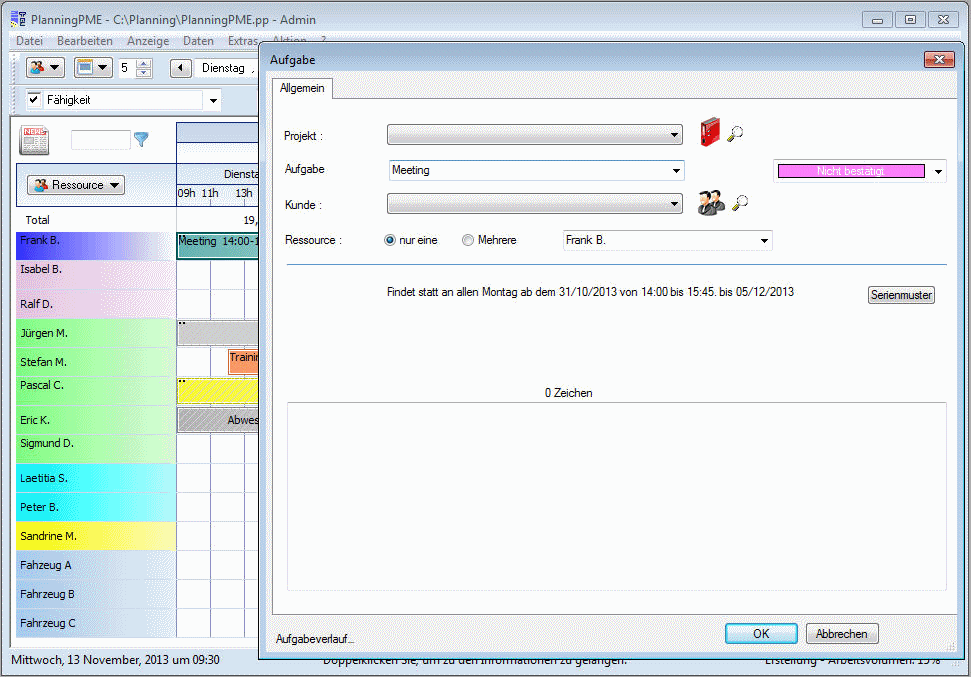This screenshot has height=677, width=971.
Task: Click the Meeting 14:00 task in Frank B. row
Action: click(217, 246)
